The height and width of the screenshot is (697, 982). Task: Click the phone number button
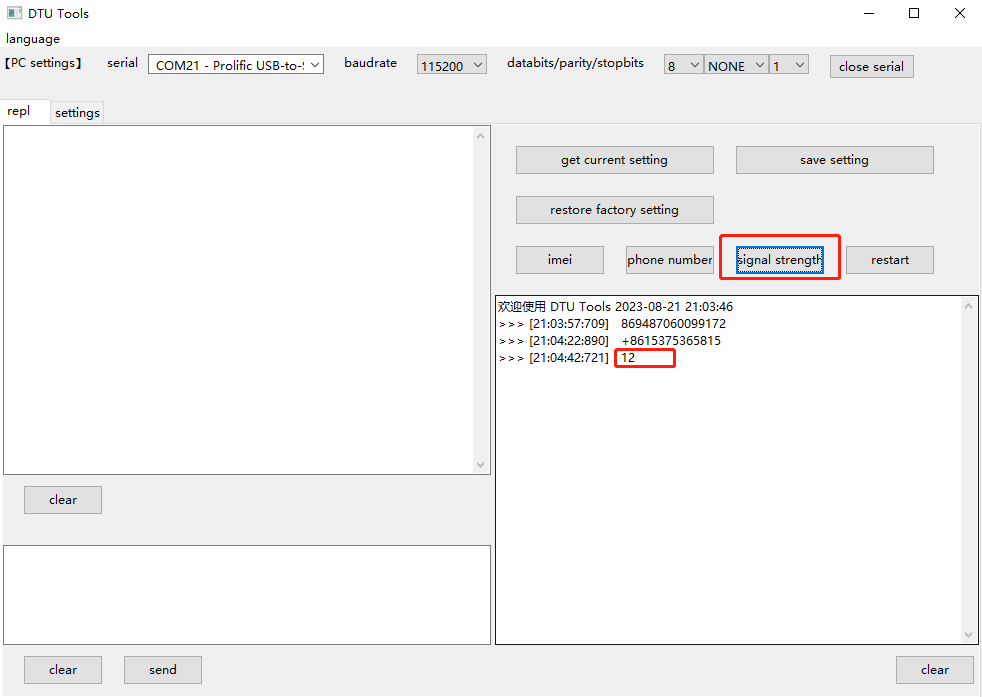point(669,260)
